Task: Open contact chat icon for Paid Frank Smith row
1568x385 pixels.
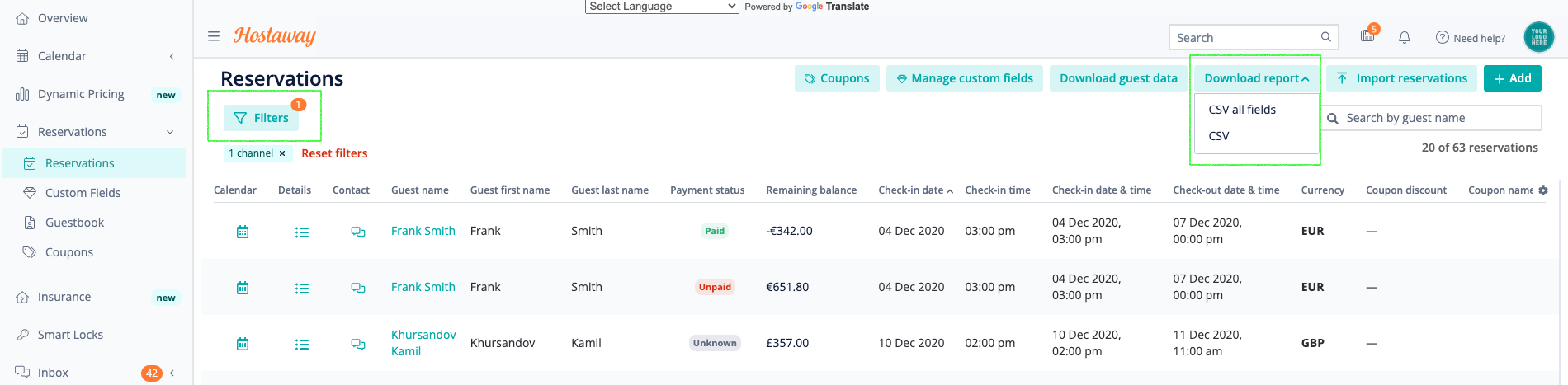Action: (358, 232)
